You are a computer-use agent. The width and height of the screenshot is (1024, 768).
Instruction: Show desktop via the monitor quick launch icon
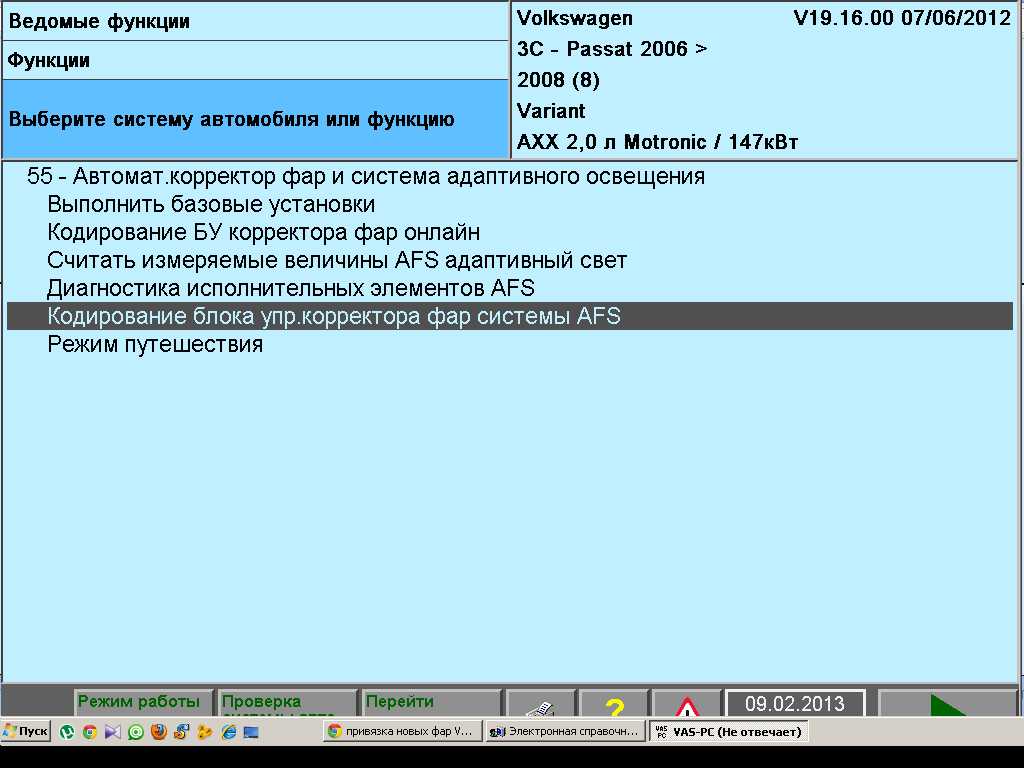click(251, 732)
